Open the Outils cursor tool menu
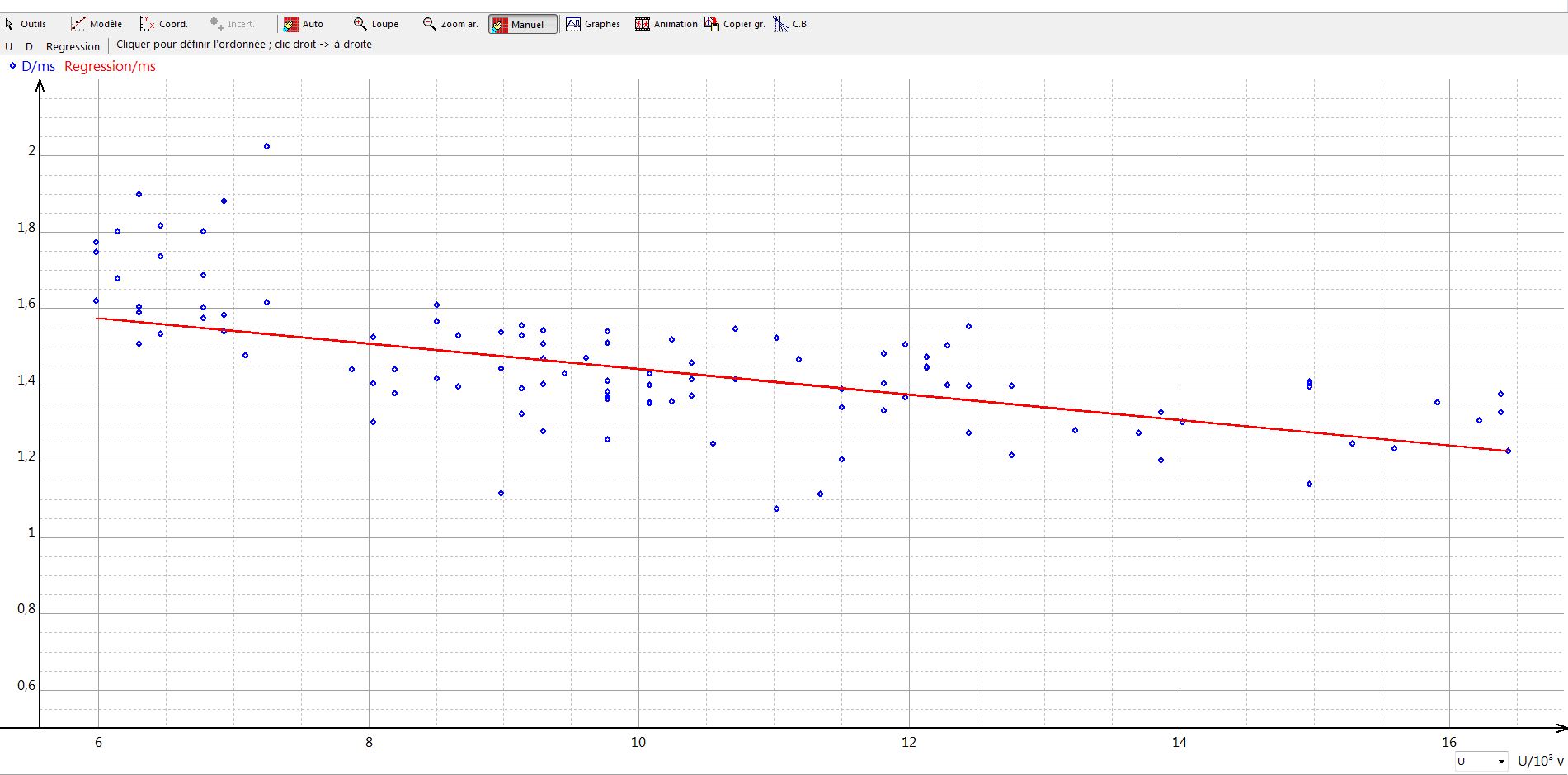Viewport: 1568px width, 775px height. pyautogui.click(x=26, y=24)
